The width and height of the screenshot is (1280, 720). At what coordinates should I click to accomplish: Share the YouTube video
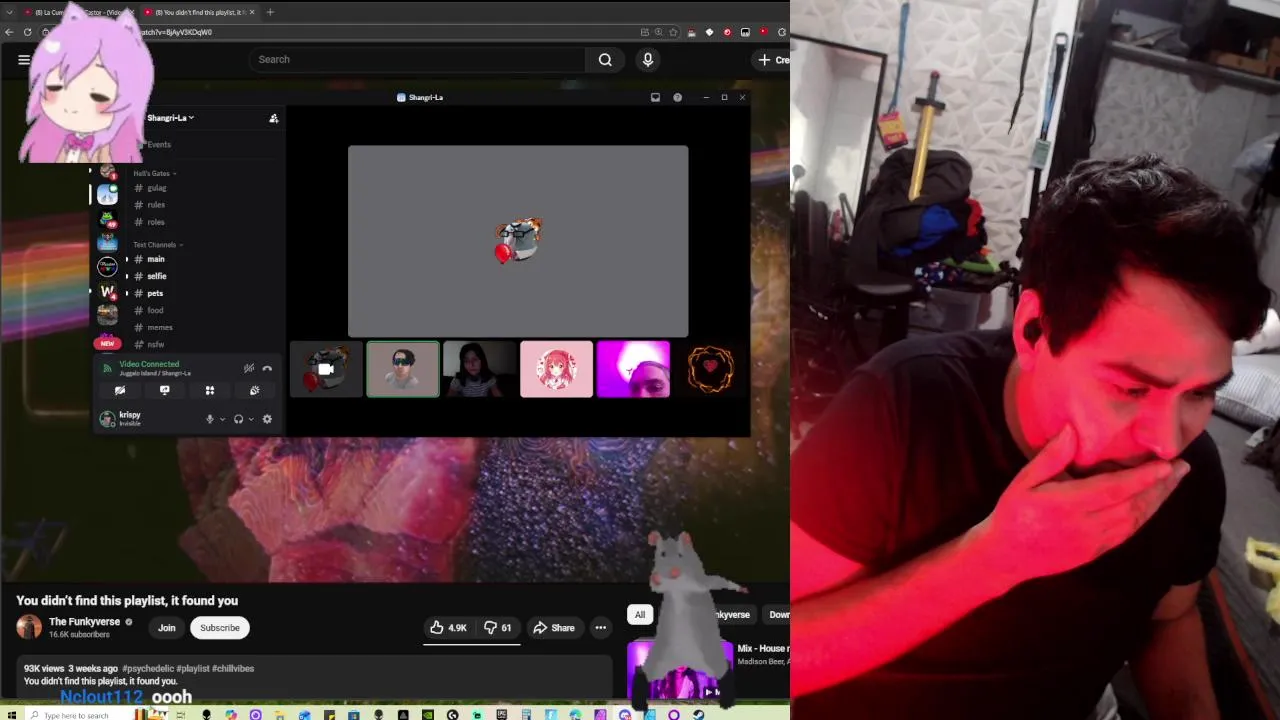coord(553,628)
